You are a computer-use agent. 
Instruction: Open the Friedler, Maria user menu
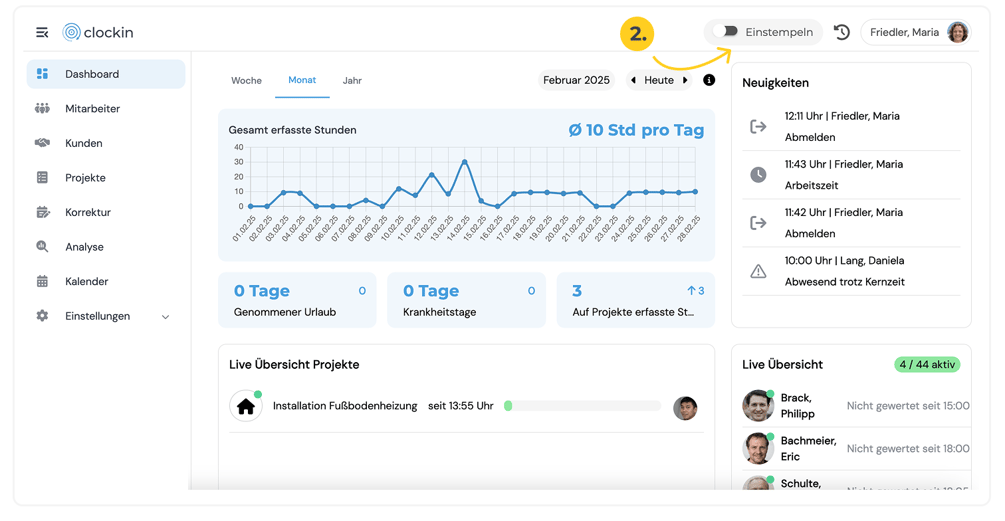(x=917, y=33)
